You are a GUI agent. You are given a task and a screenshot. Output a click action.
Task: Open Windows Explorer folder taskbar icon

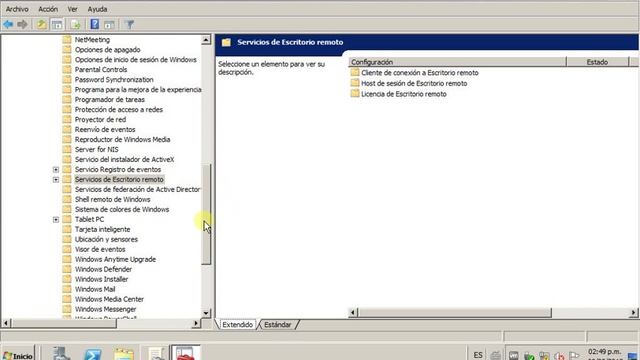coord(124,353)
